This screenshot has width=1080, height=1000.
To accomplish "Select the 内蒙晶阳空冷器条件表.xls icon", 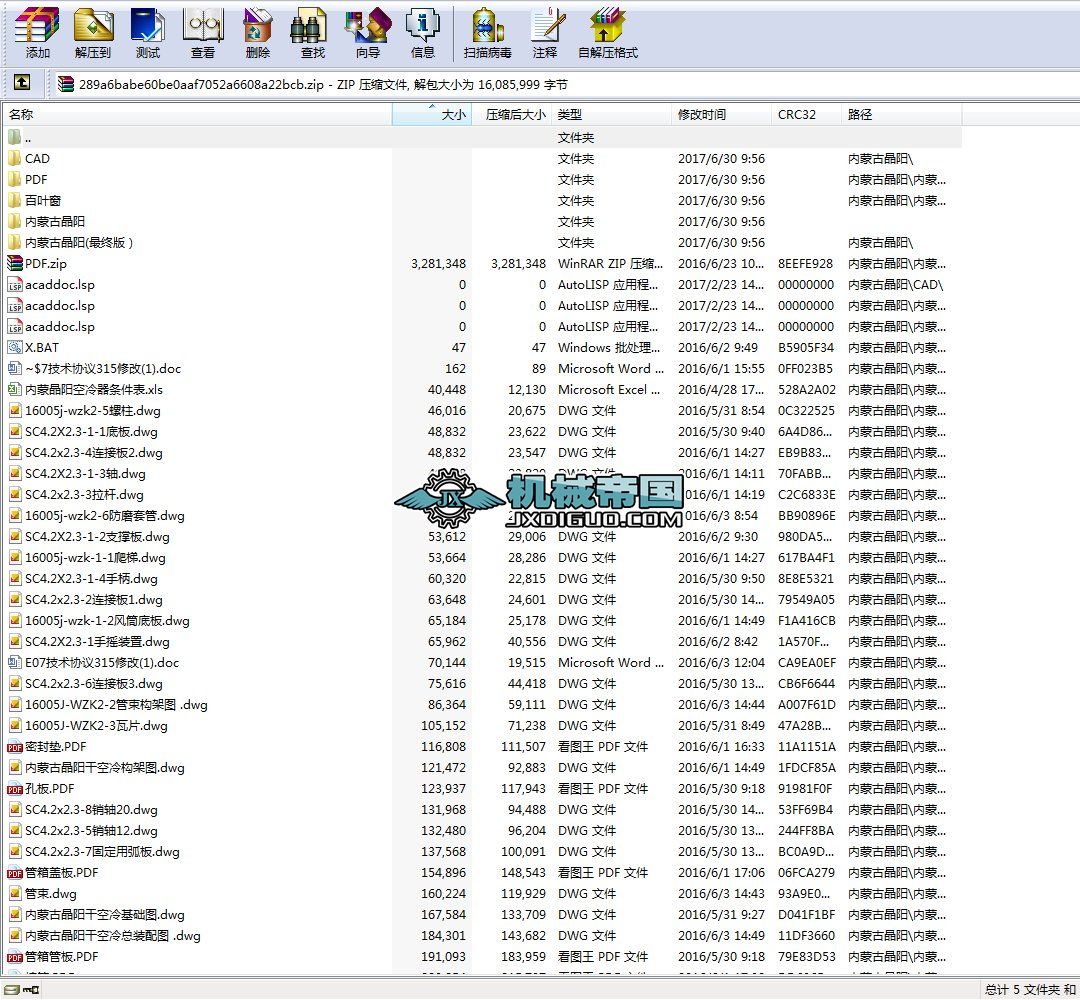I will (x=14, y=389).
